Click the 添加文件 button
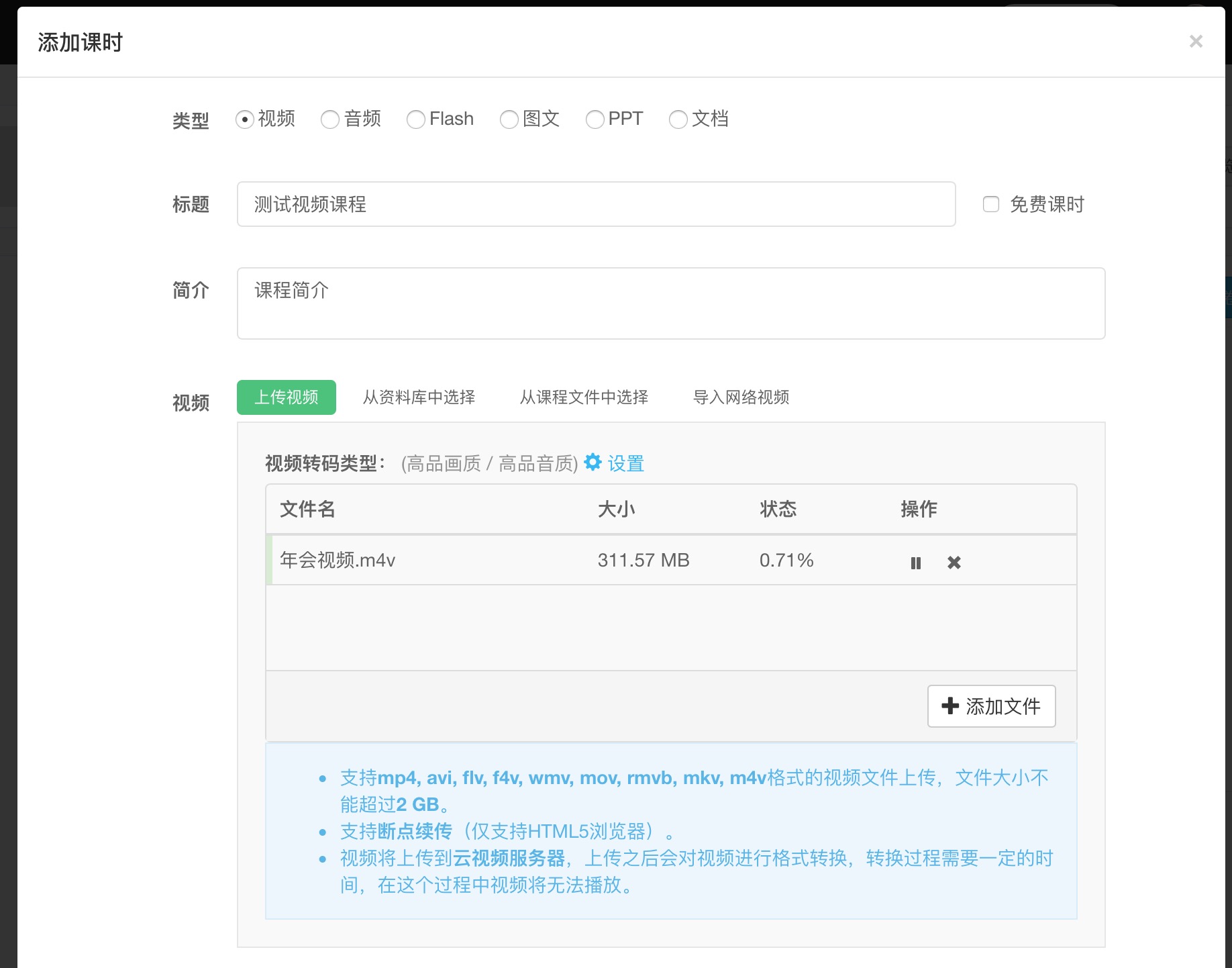This screenshot has height=968, width=1232. click(991, 706)
